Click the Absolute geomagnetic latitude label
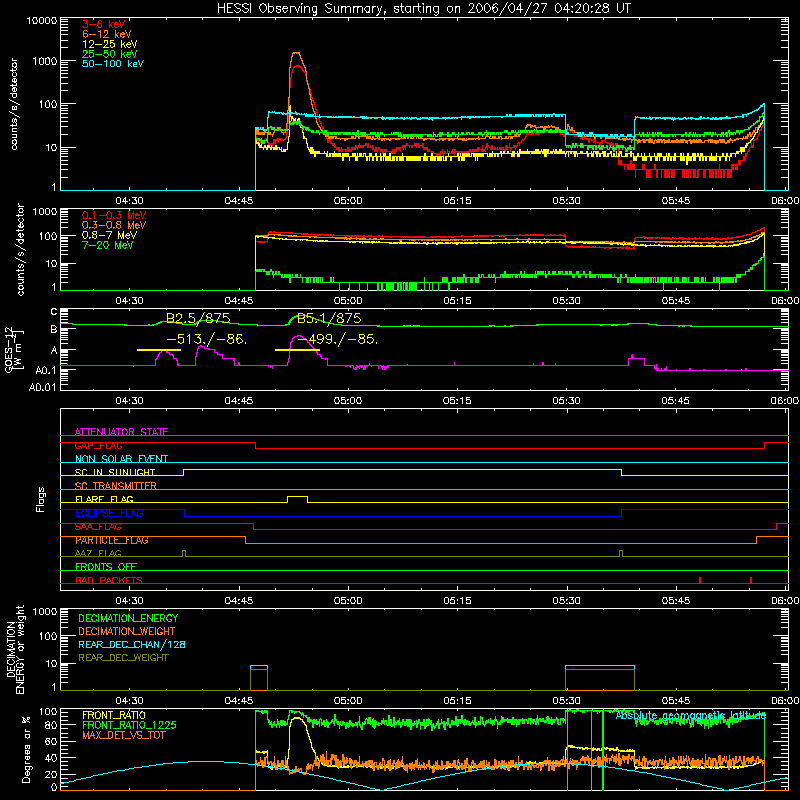Viewport: 800px width, 800px height. (691, 715)
